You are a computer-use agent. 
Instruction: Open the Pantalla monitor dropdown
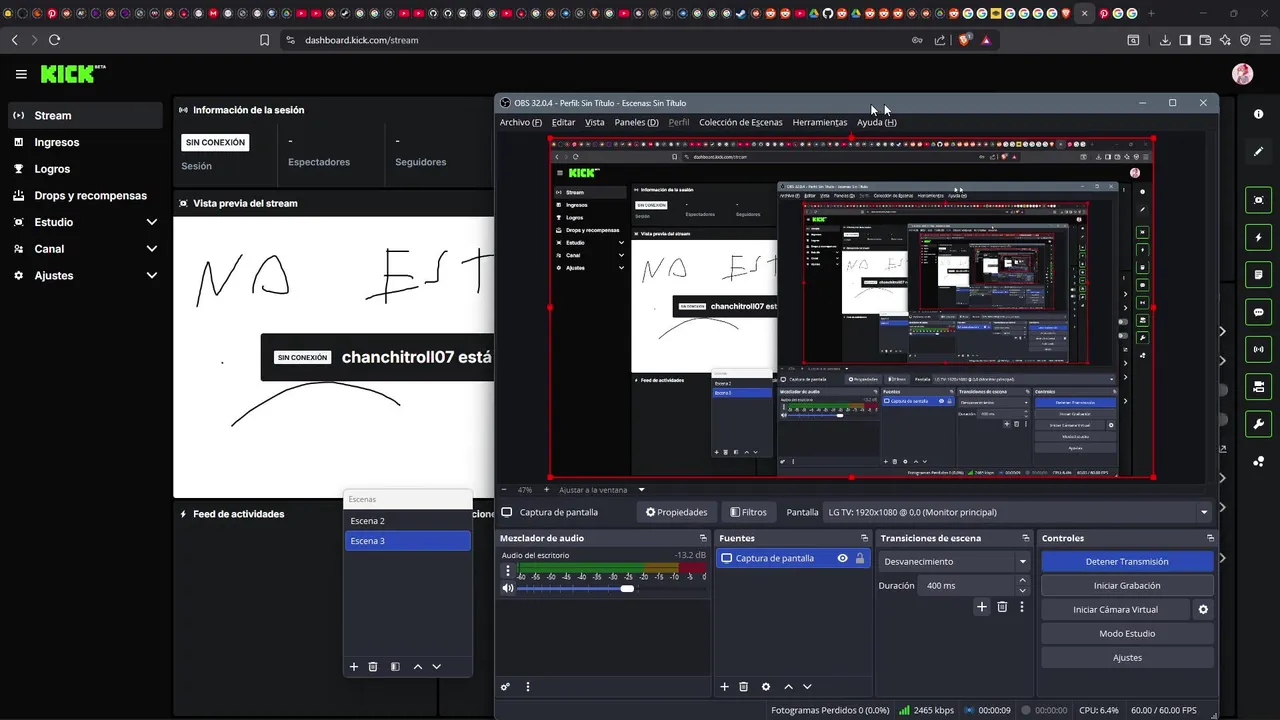(x=1017, y=512)
